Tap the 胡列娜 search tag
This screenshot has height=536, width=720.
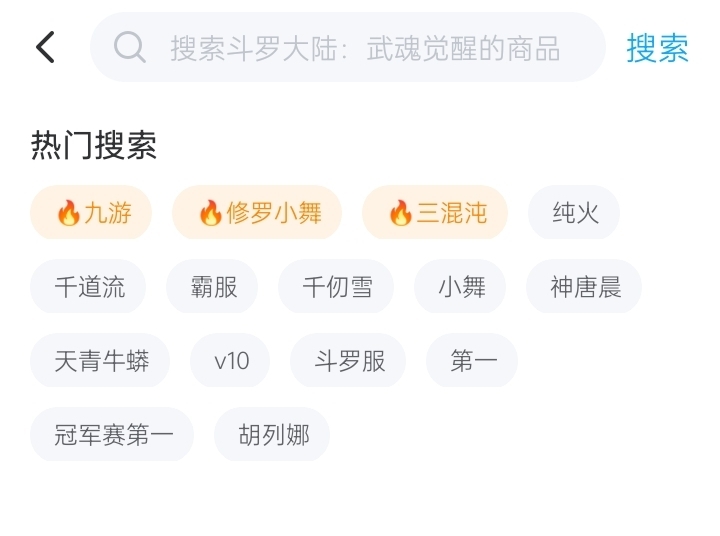pos(273,435)
